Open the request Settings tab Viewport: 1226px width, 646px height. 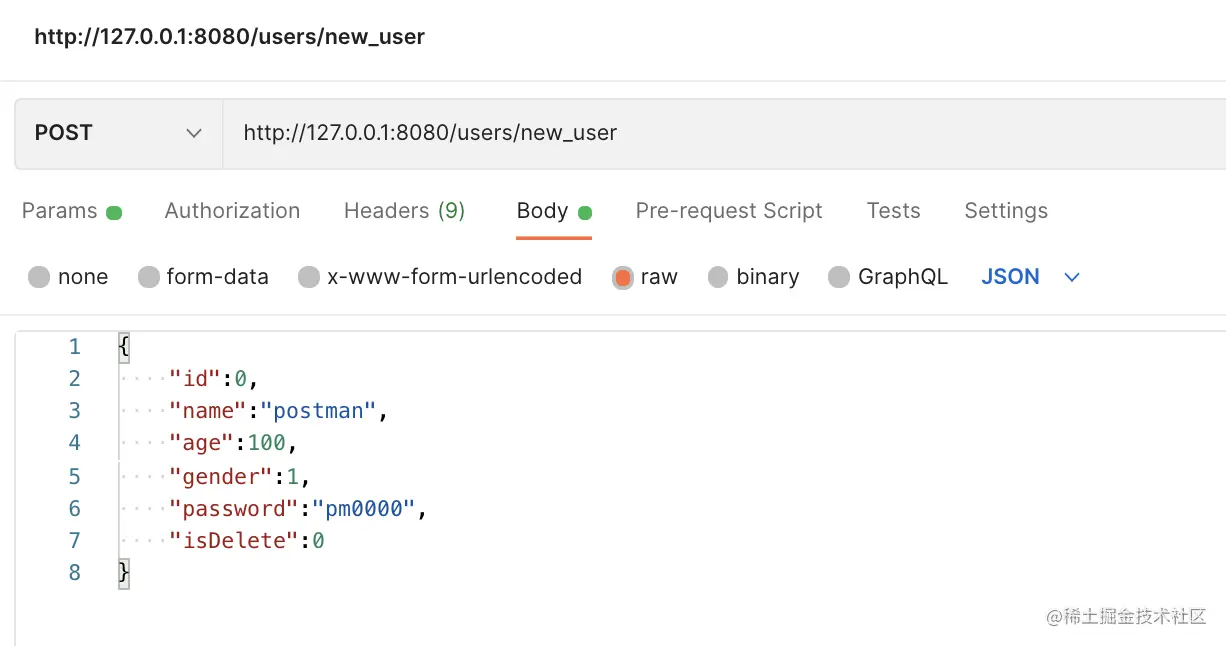point(1006,211)
